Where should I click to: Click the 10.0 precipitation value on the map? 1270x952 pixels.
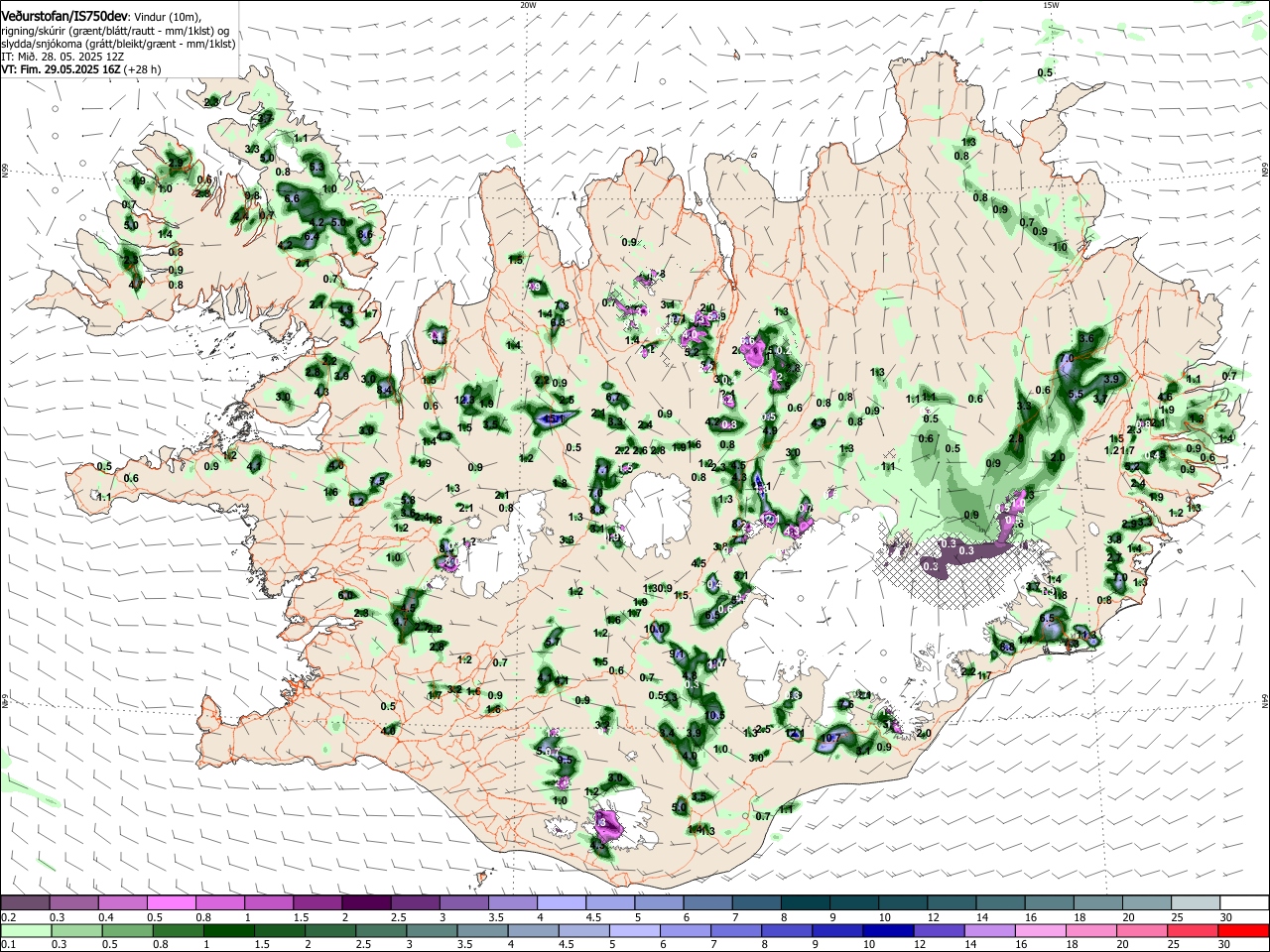pos(654,629)
